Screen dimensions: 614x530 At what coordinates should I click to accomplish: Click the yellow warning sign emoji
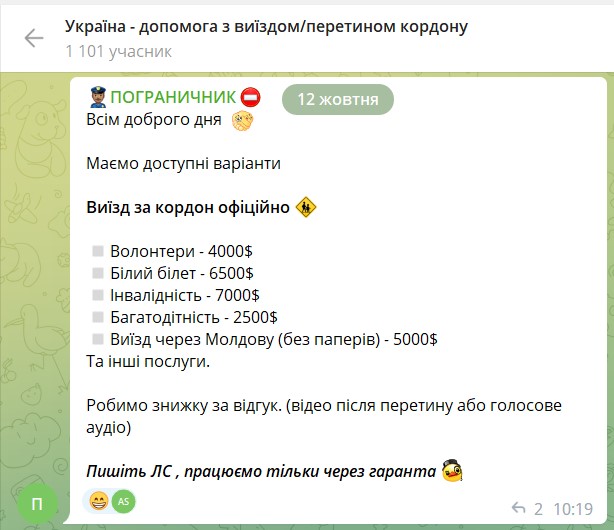point(306,208)
